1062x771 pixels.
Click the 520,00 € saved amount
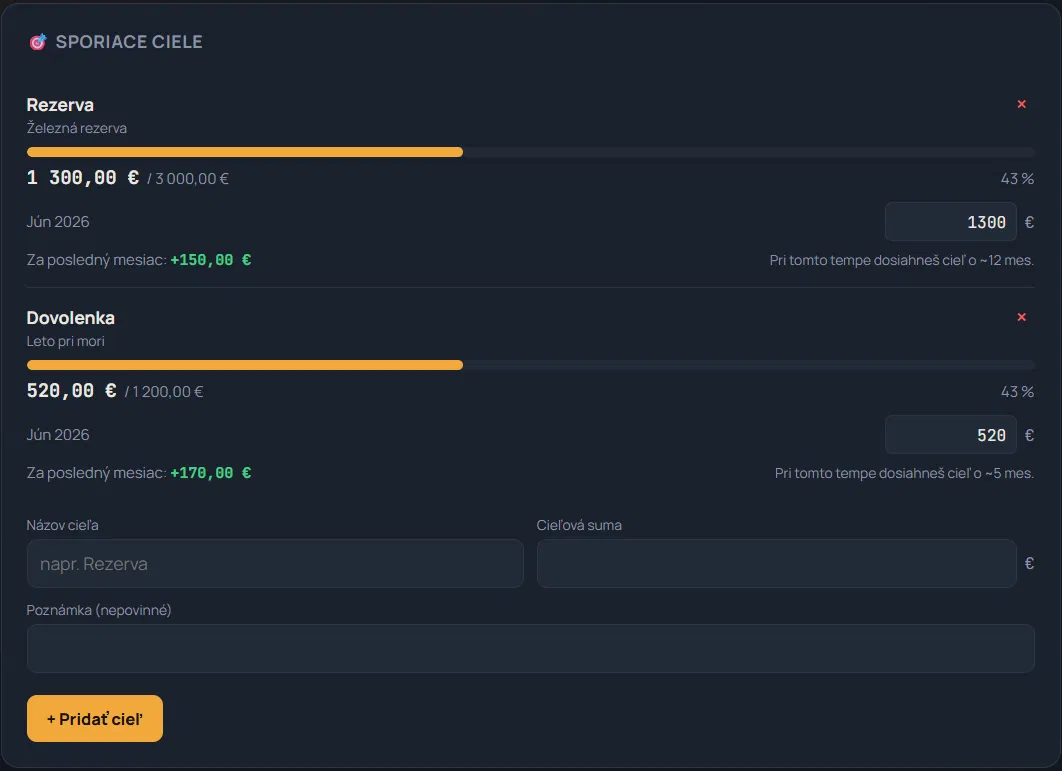(x=71, y=391)
